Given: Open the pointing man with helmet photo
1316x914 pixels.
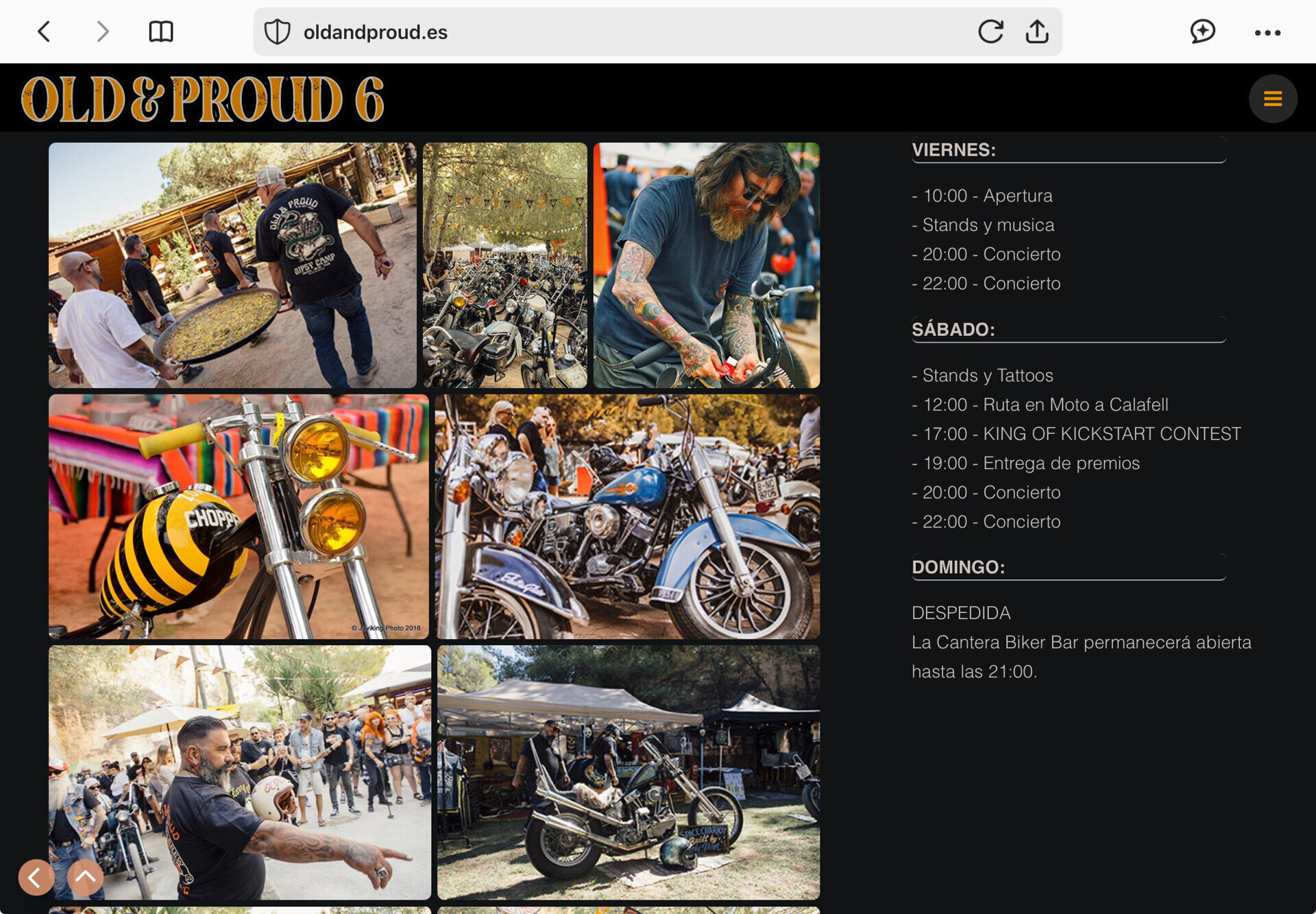Looking at the screenshot, I should point(240,772).
